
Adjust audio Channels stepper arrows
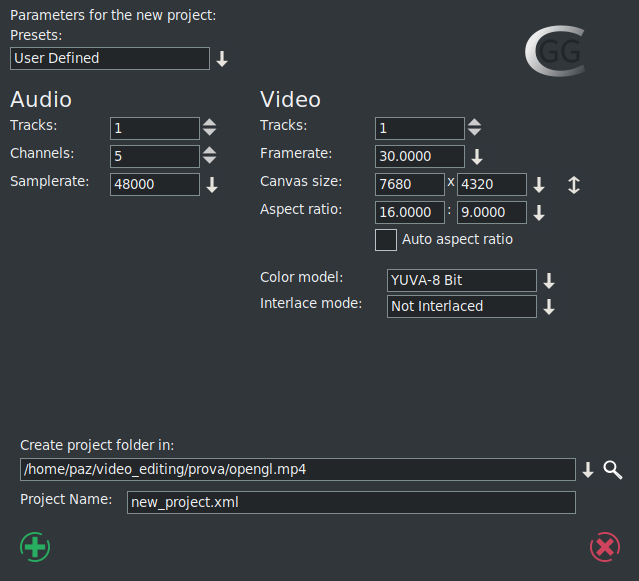click(x=209, y=156)
